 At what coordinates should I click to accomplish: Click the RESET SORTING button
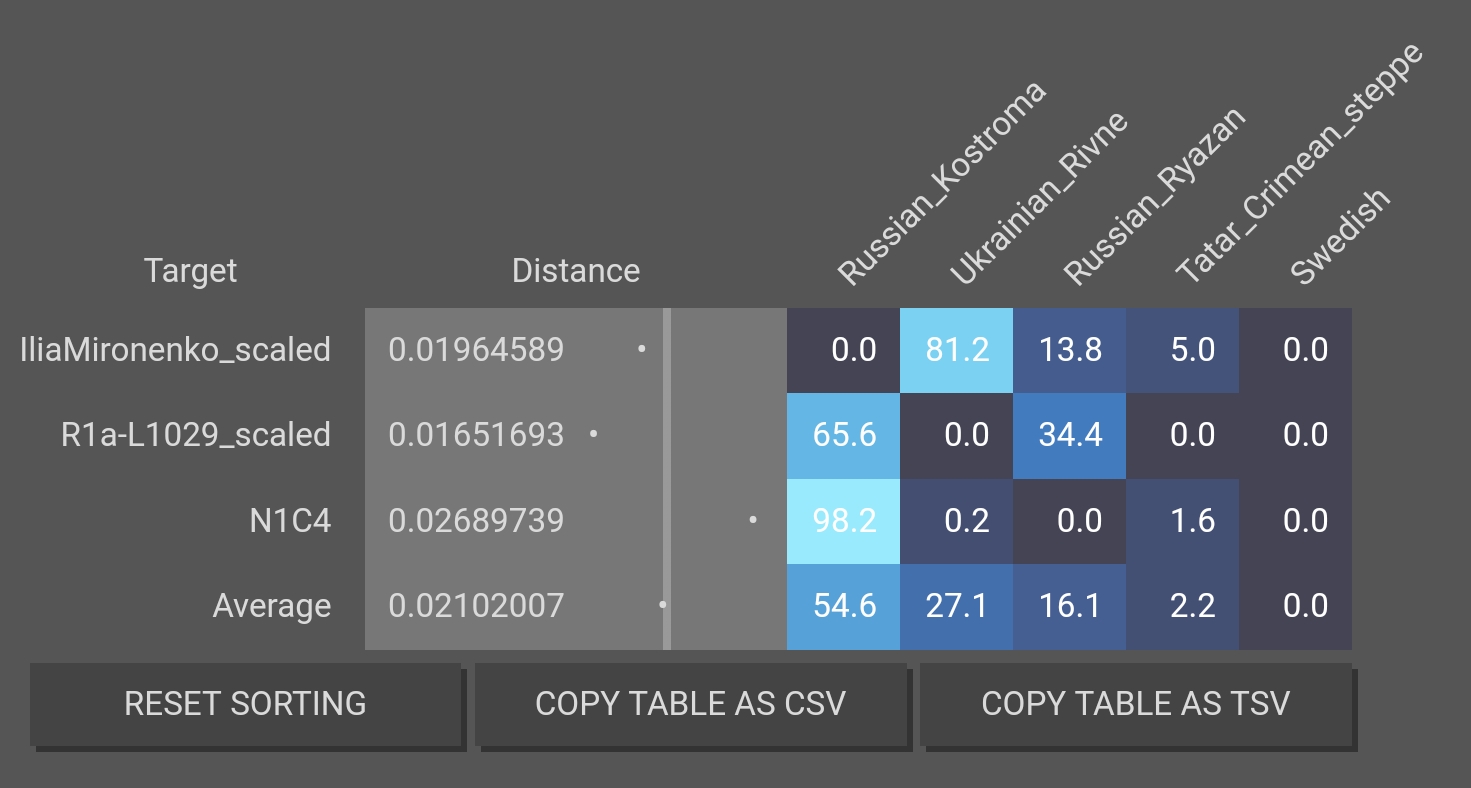[245, 704]
